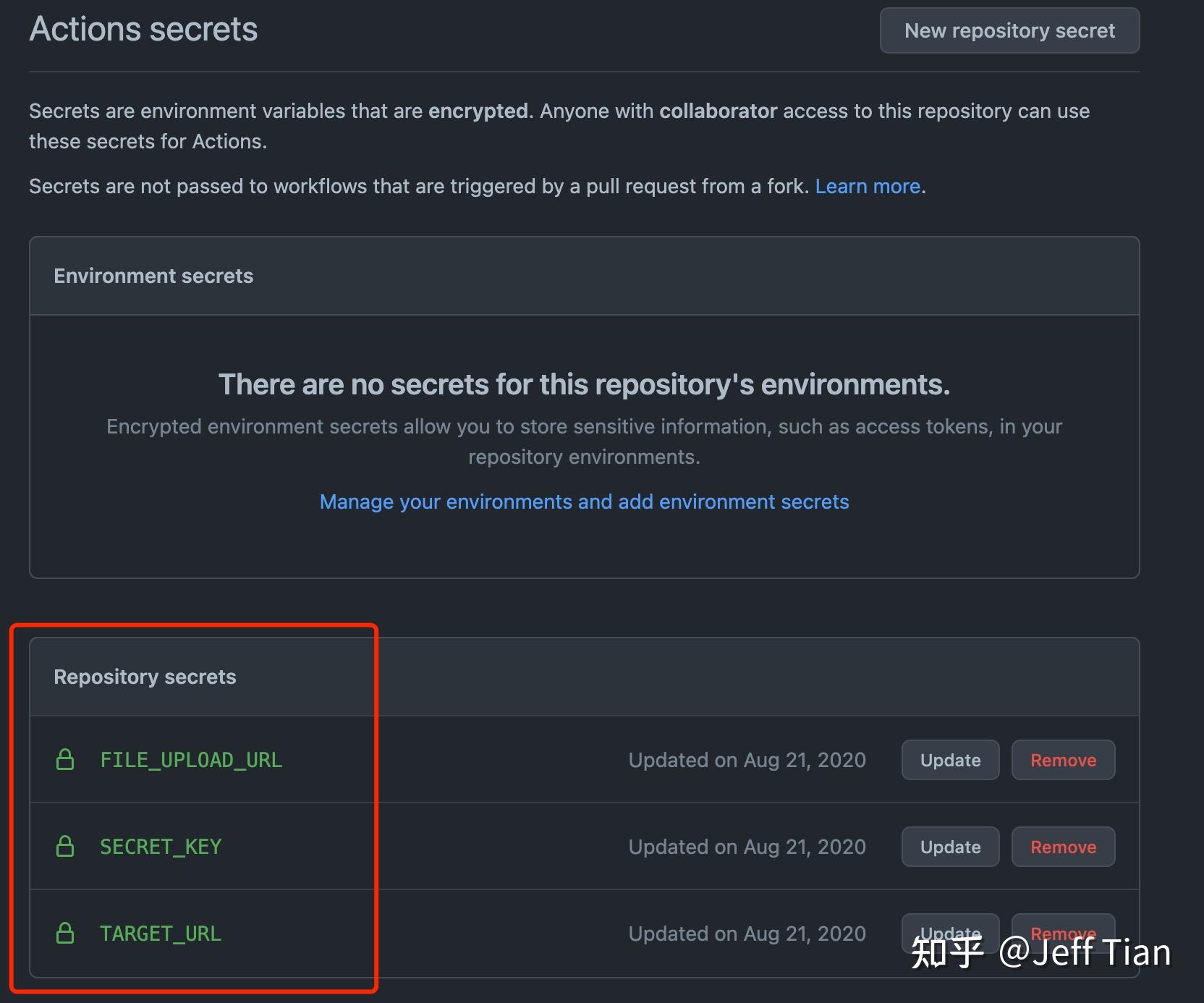Viewport: 1204px width, 1003px height.
Task: Click the lock icon beside TARGET_URL
Action: pos(65,934)
